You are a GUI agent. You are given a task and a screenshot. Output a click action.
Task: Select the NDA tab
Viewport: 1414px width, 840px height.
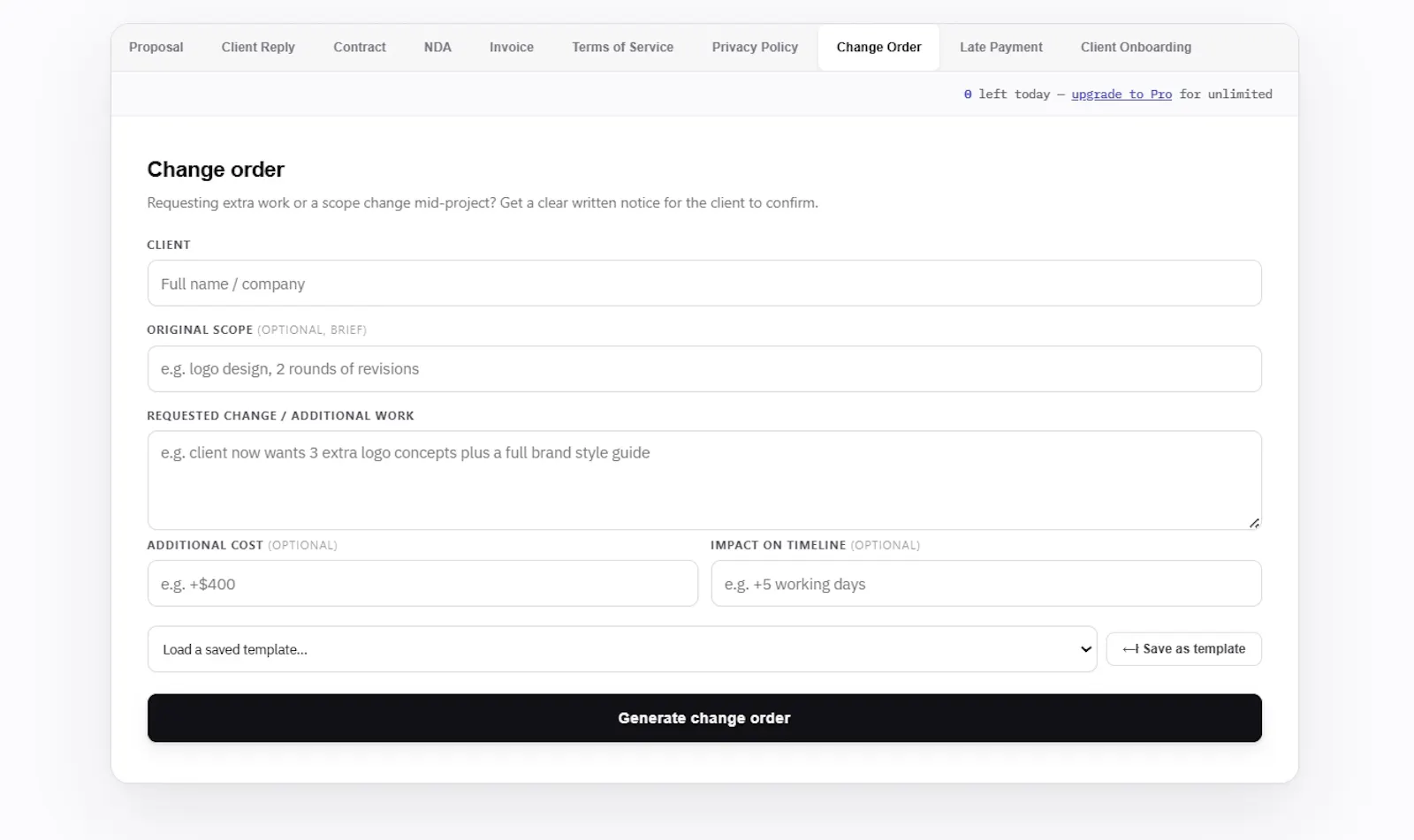point(437,47)
